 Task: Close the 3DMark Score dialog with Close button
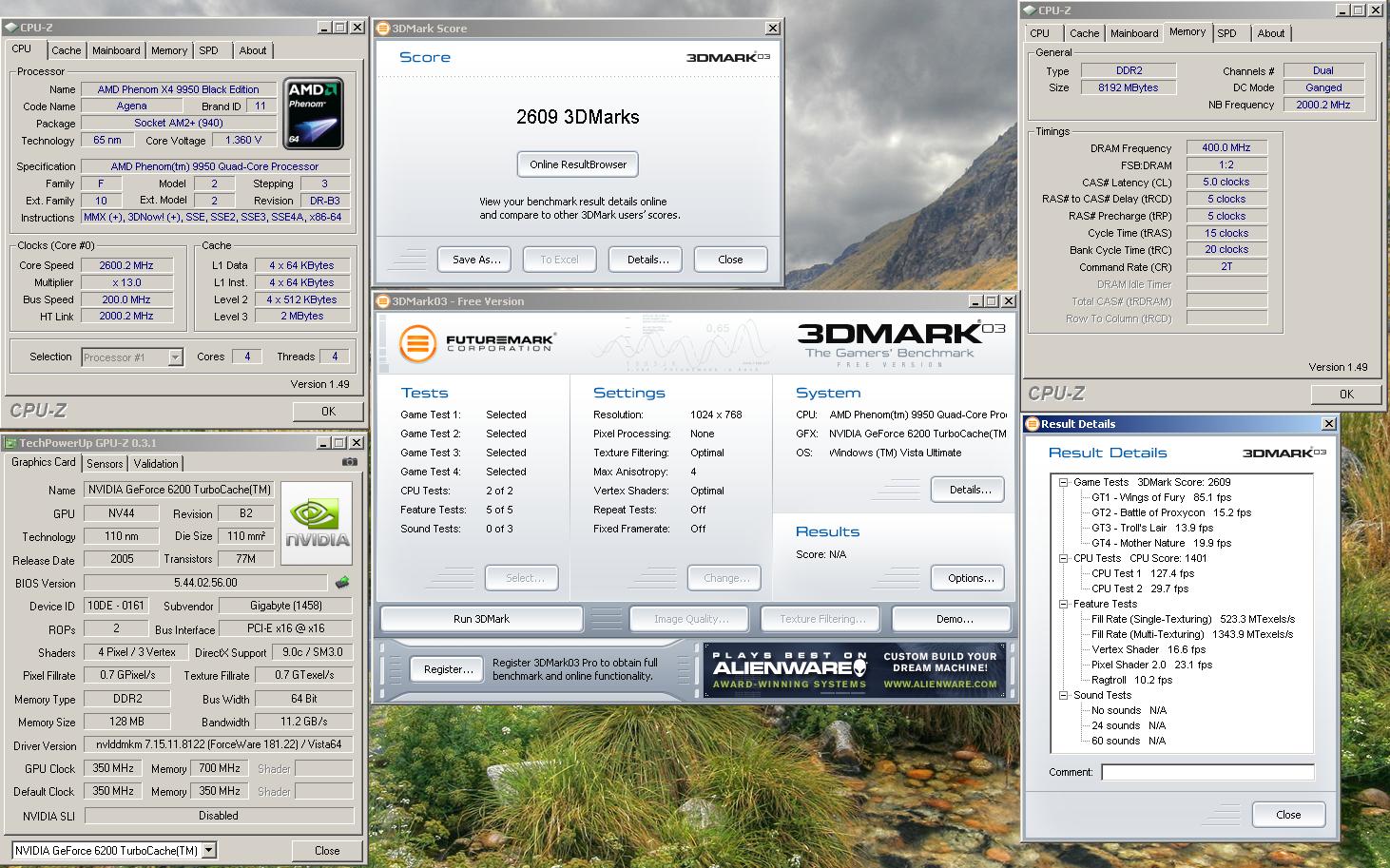click(x=730, y=260)
